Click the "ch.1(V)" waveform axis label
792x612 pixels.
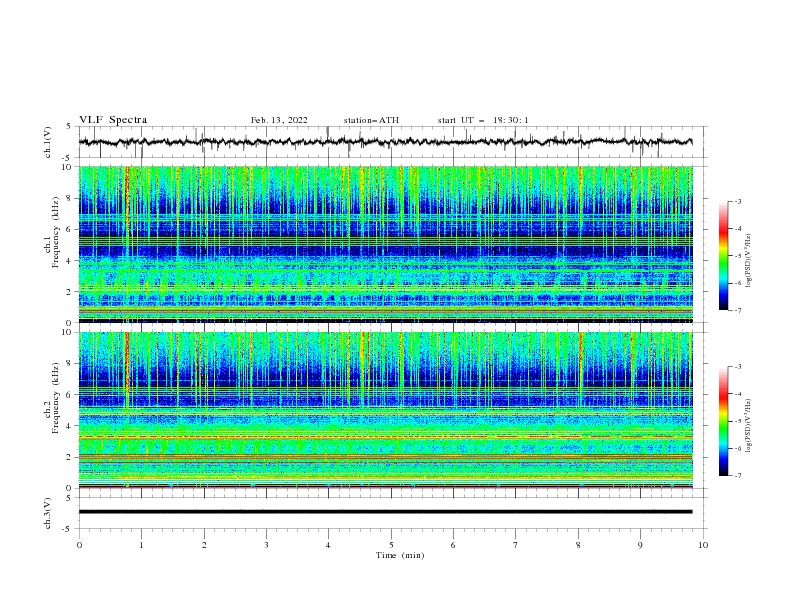[48, 142]
